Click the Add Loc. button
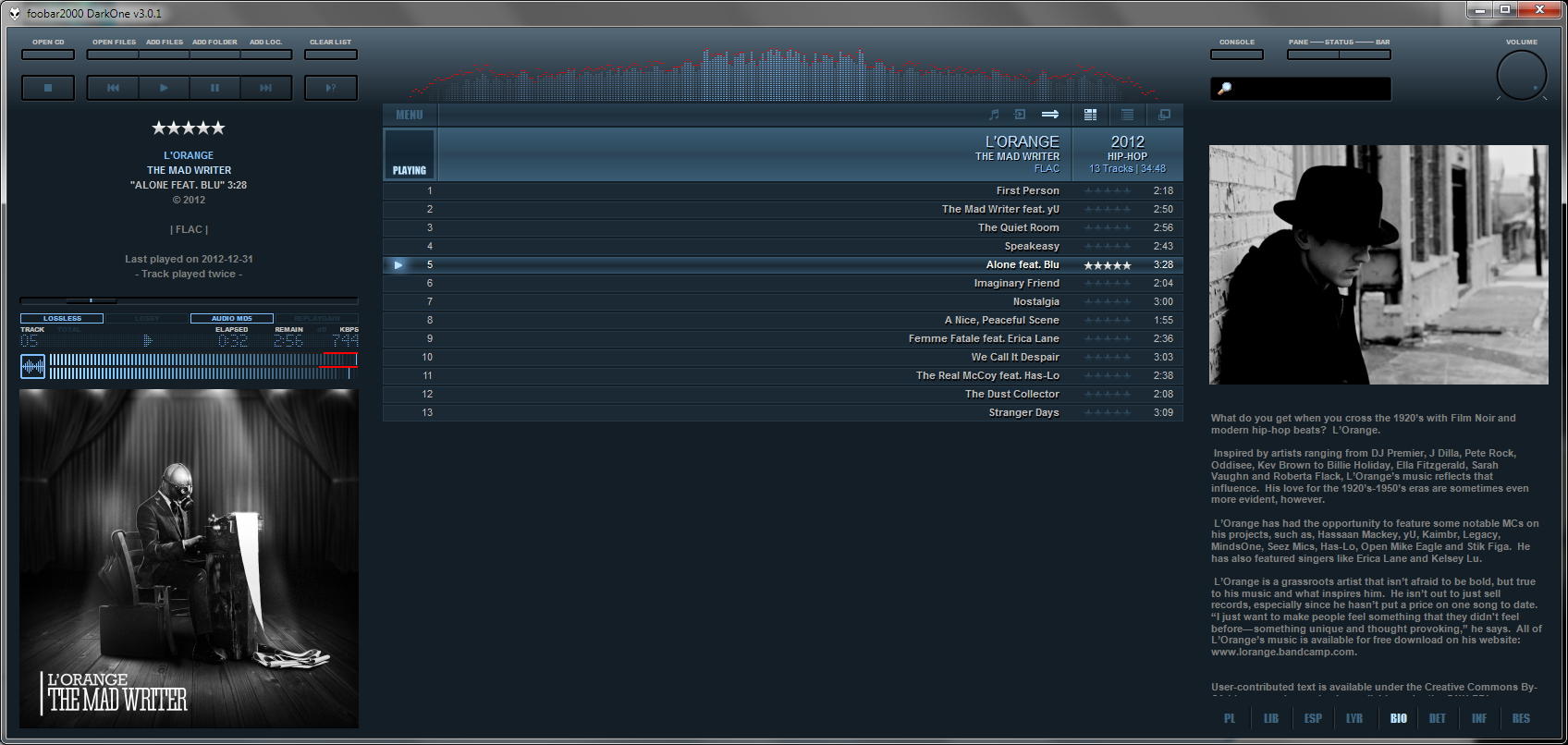Viewport: 1568px width, 745px height. coord(266,55)
